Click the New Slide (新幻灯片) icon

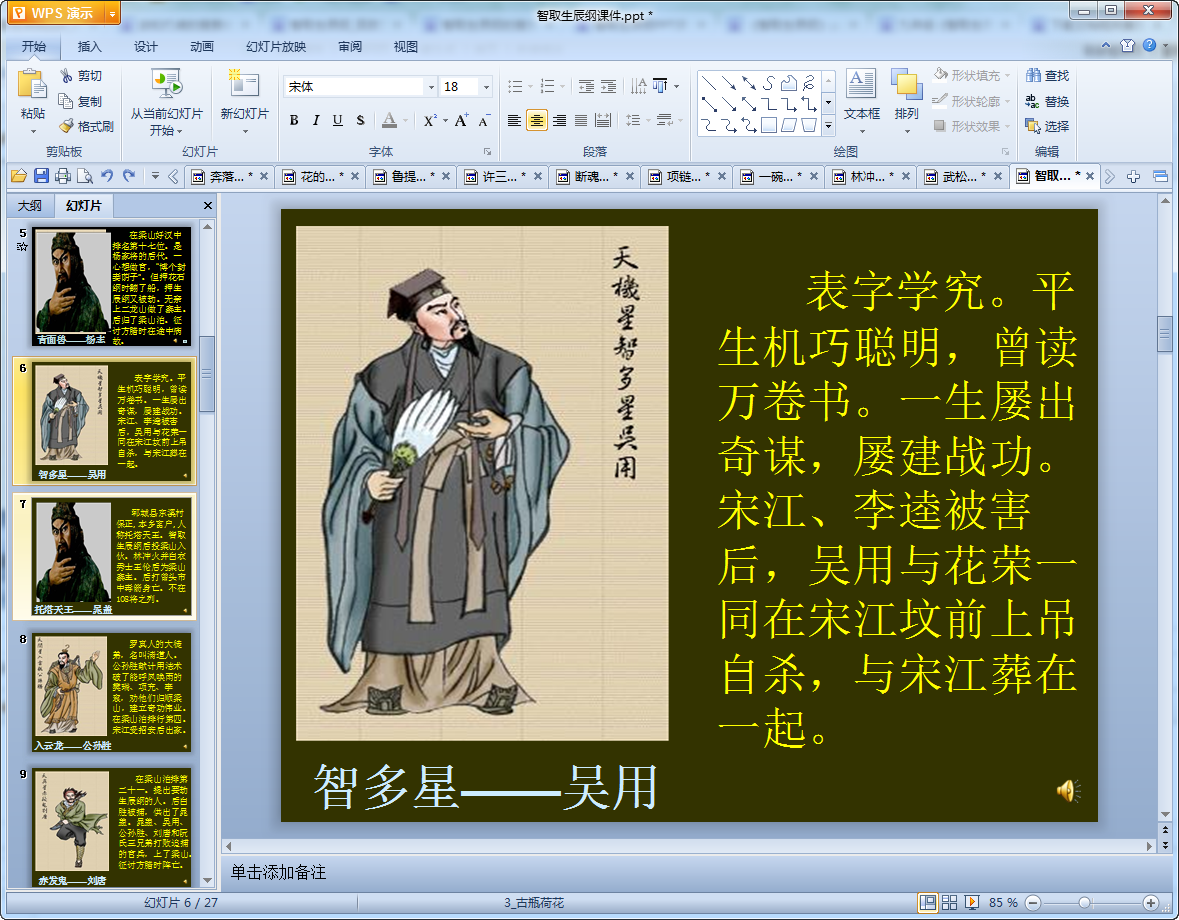coord(244,84)
